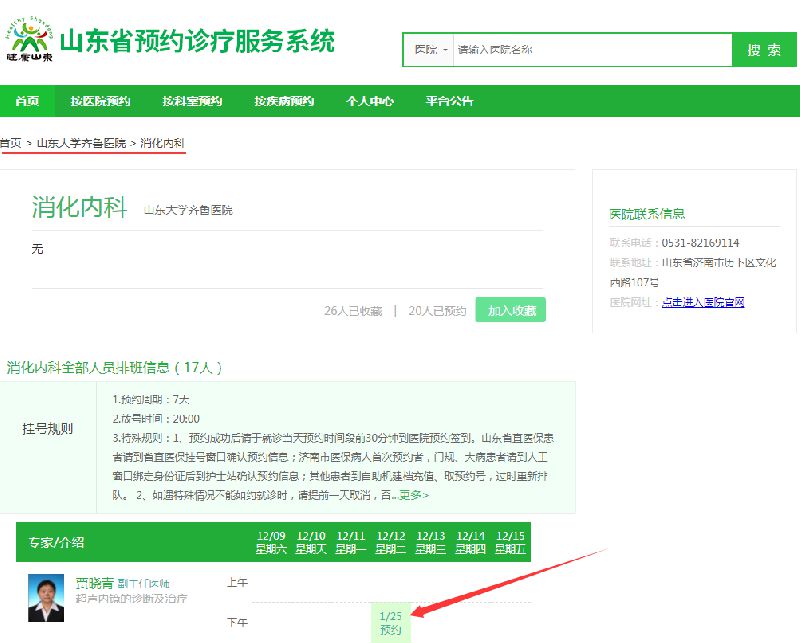Expand registration rules with 更多 link

point(414,495)
